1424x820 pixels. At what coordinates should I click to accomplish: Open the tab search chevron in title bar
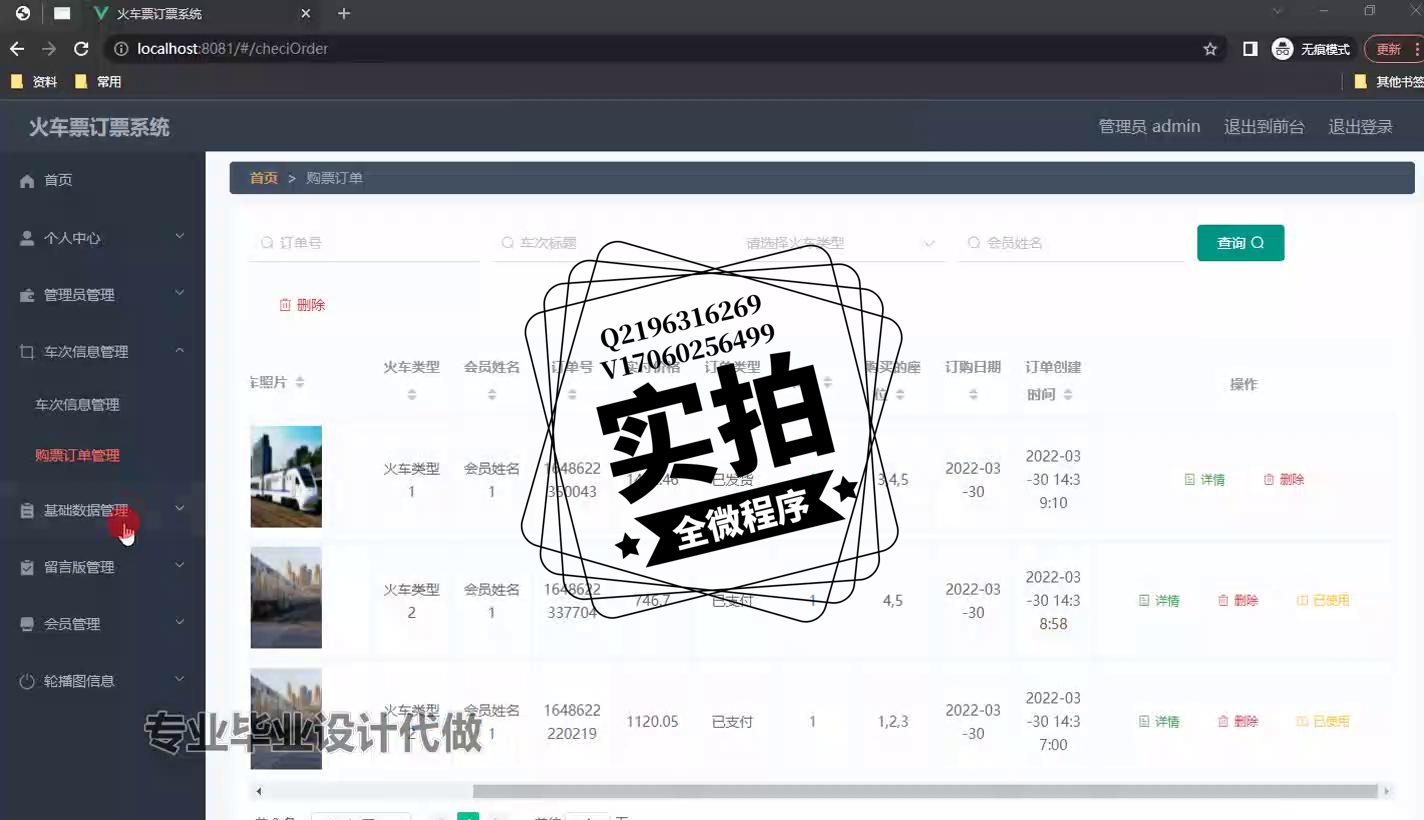(1277, 11)
